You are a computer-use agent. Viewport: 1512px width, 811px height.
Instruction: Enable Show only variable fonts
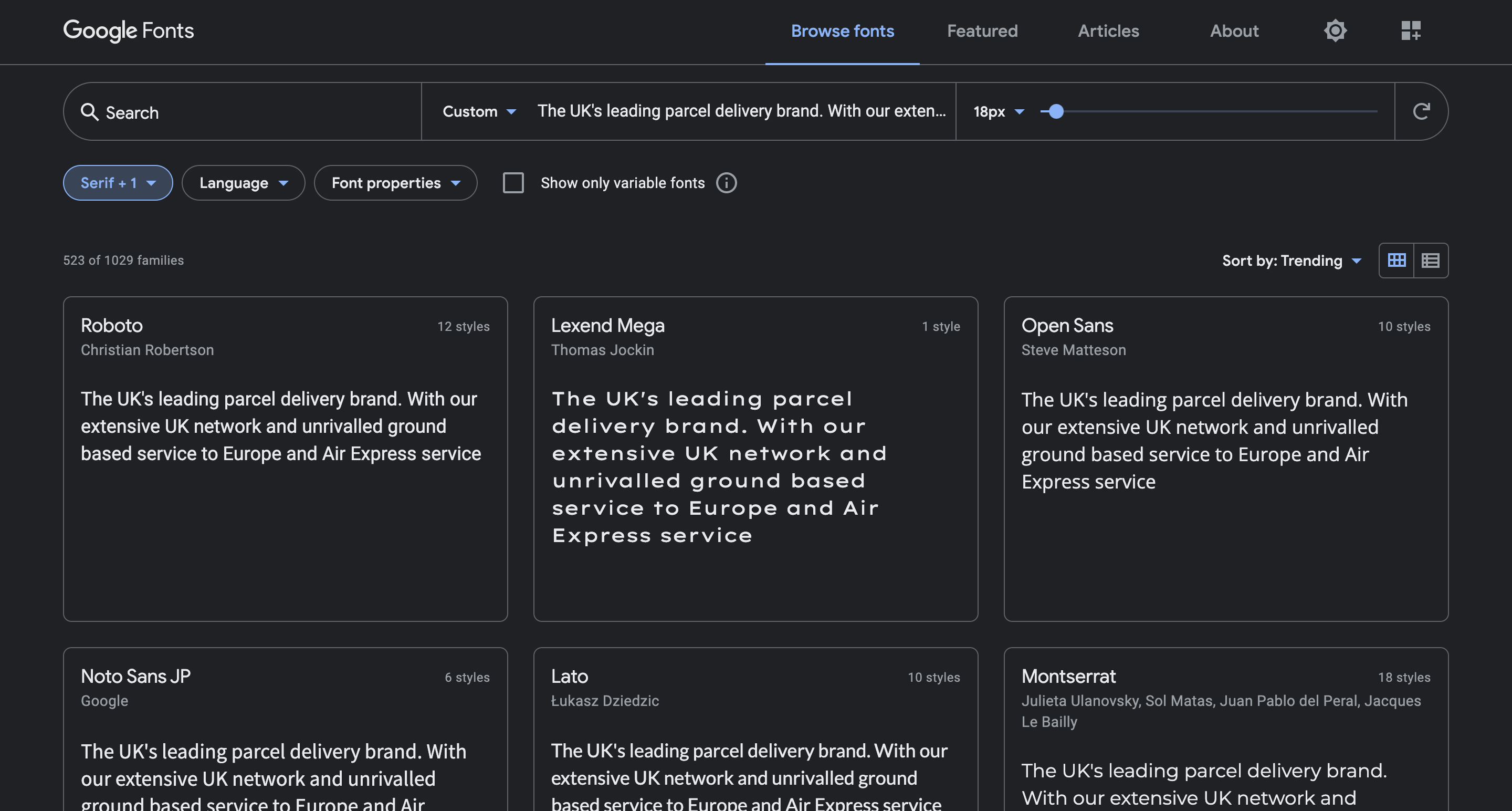513,183
